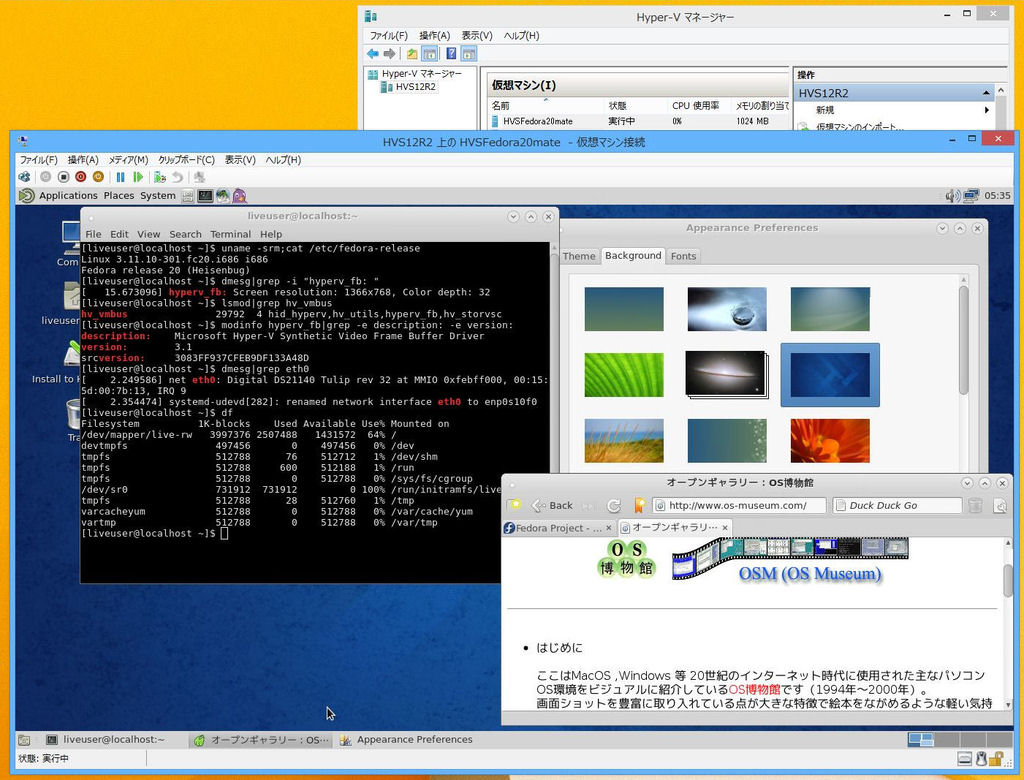Expand the 新規 submenu arrow in actions pane

click(x=987, y=110)
